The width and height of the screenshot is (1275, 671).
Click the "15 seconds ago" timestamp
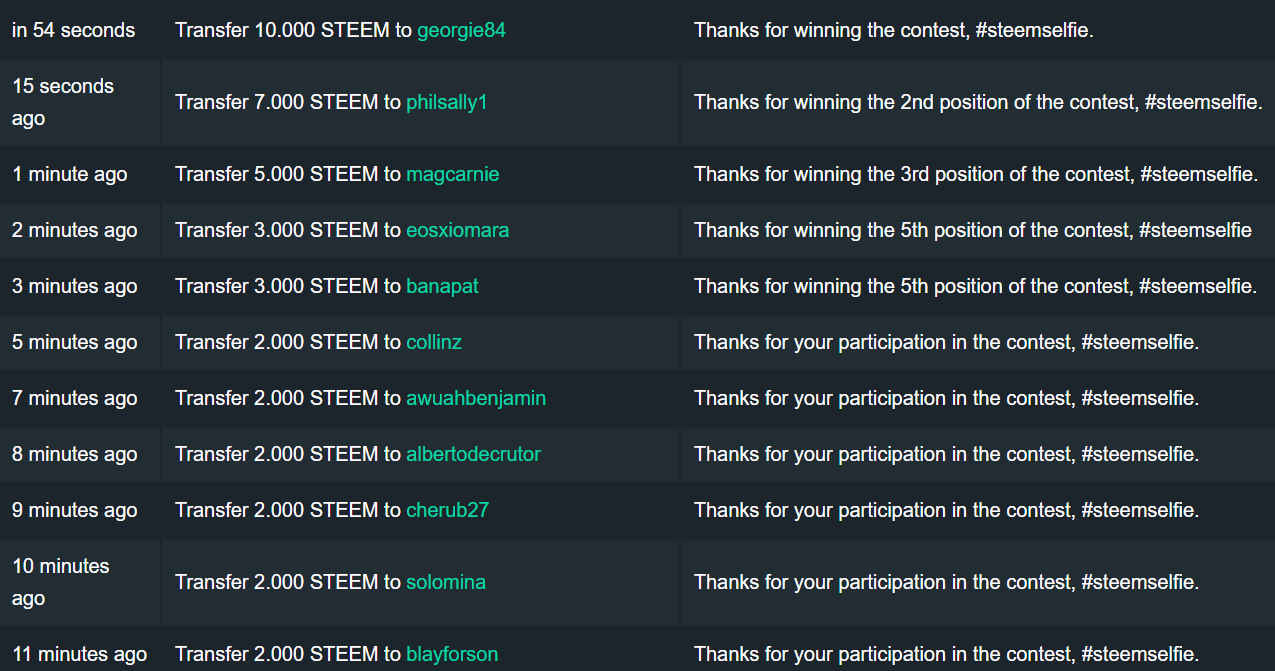pyautogui.click(x=63, y=102)
